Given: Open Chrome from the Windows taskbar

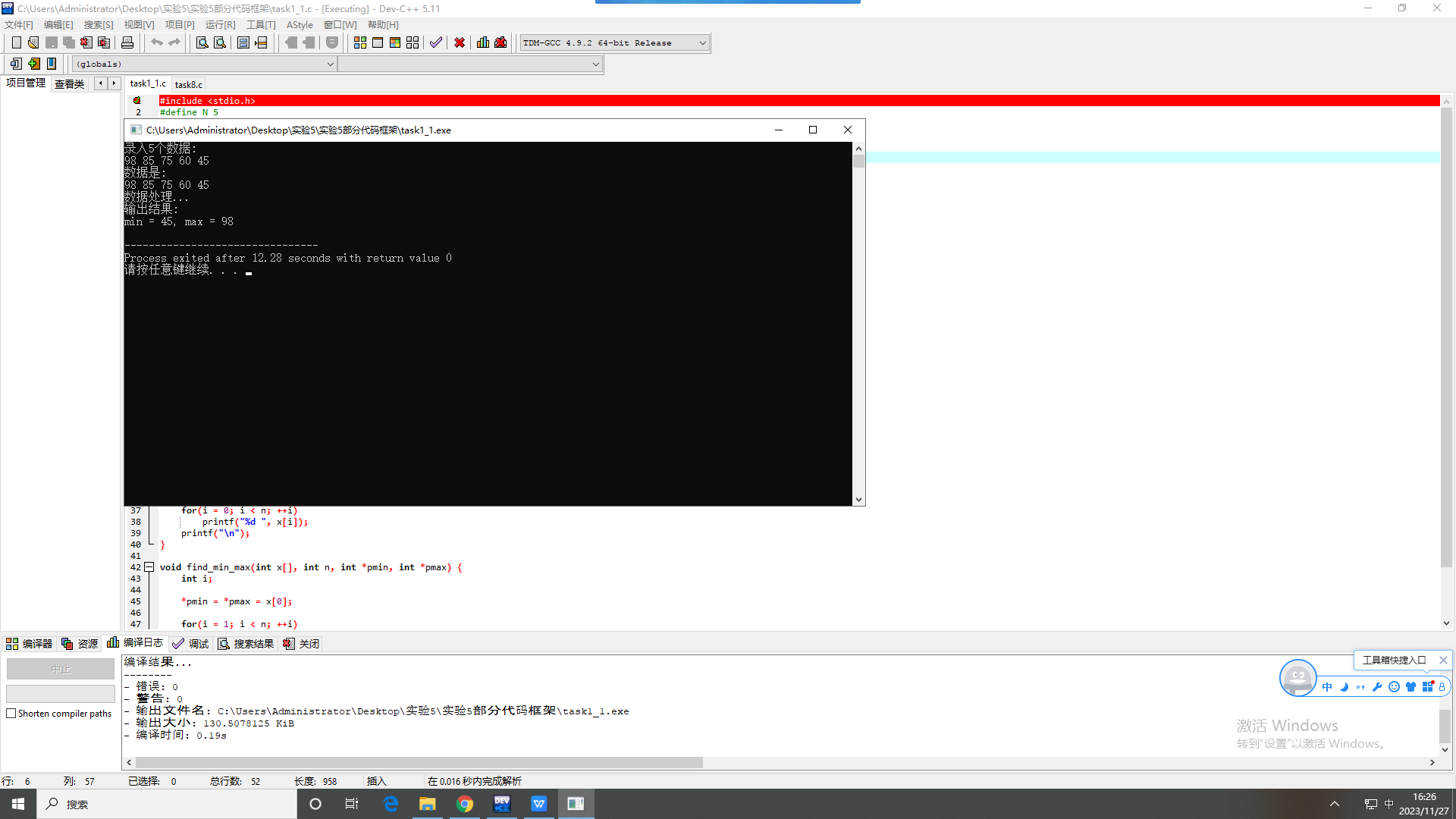Looking at the screenshot, I should pyautogui.click(x=465, y=804).
